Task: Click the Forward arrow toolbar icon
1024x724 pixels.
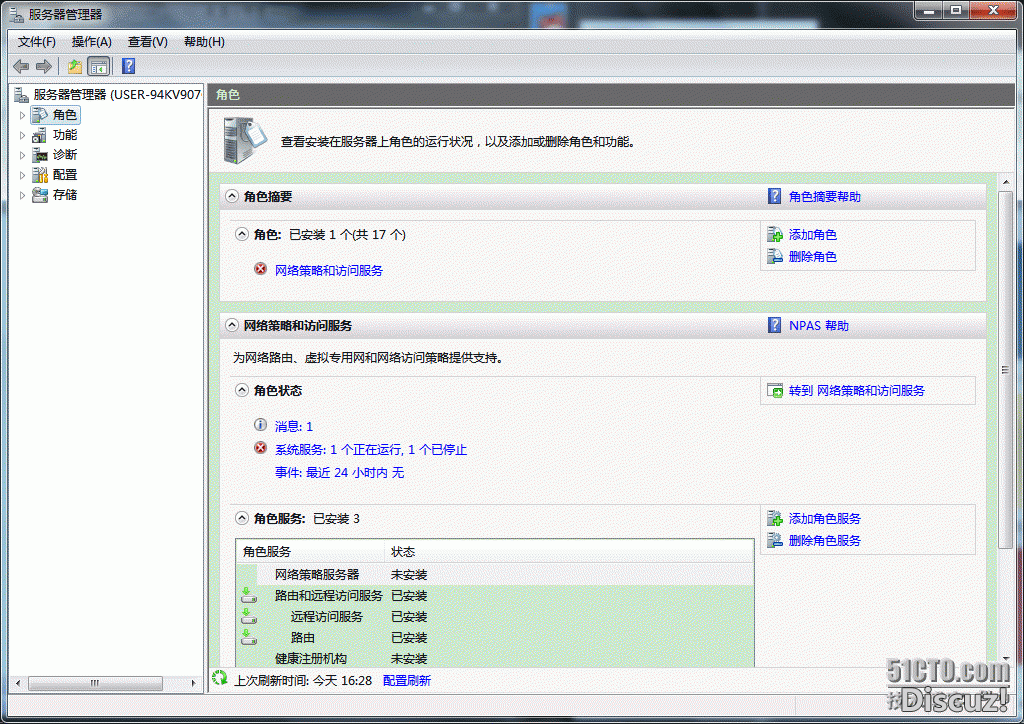Action: (44, 66)
